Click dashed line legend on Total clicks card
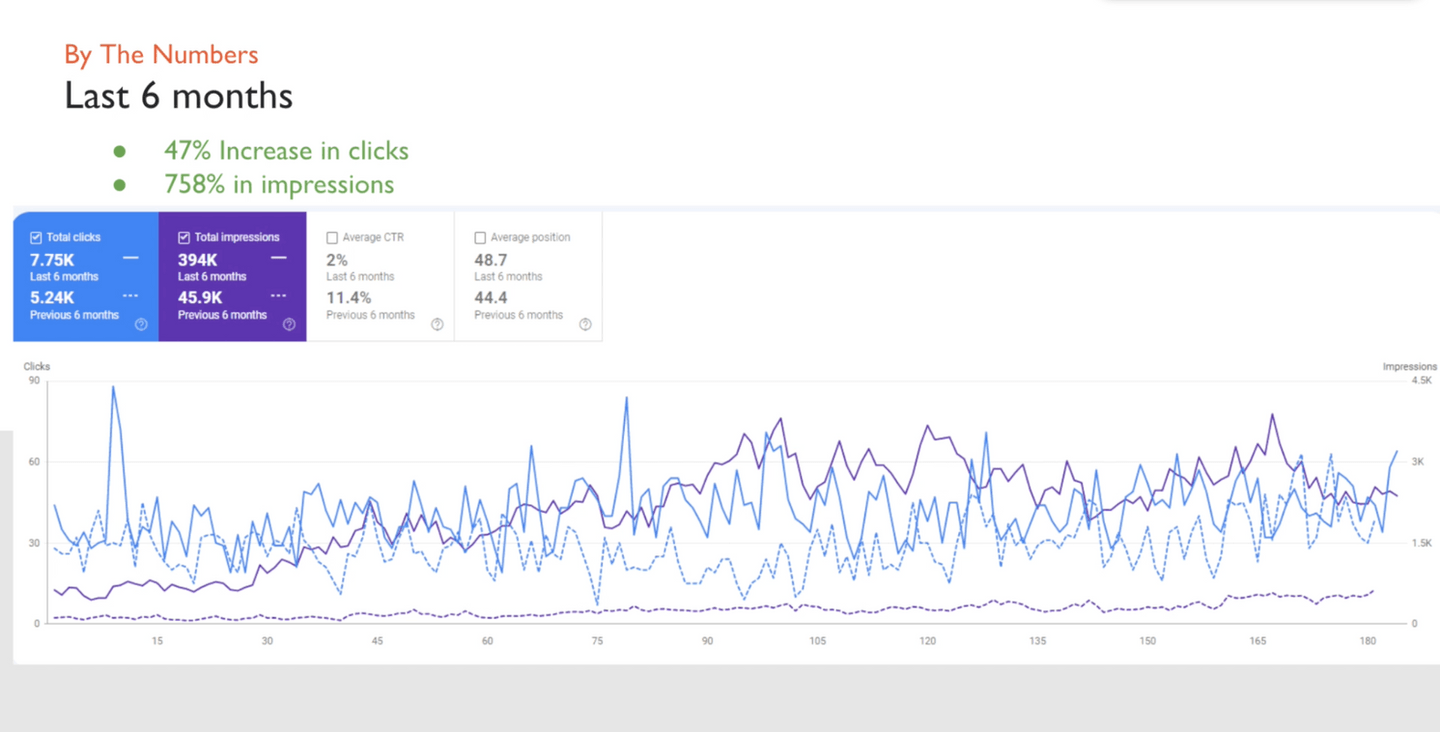1440x732 pixels. [130, 296]
